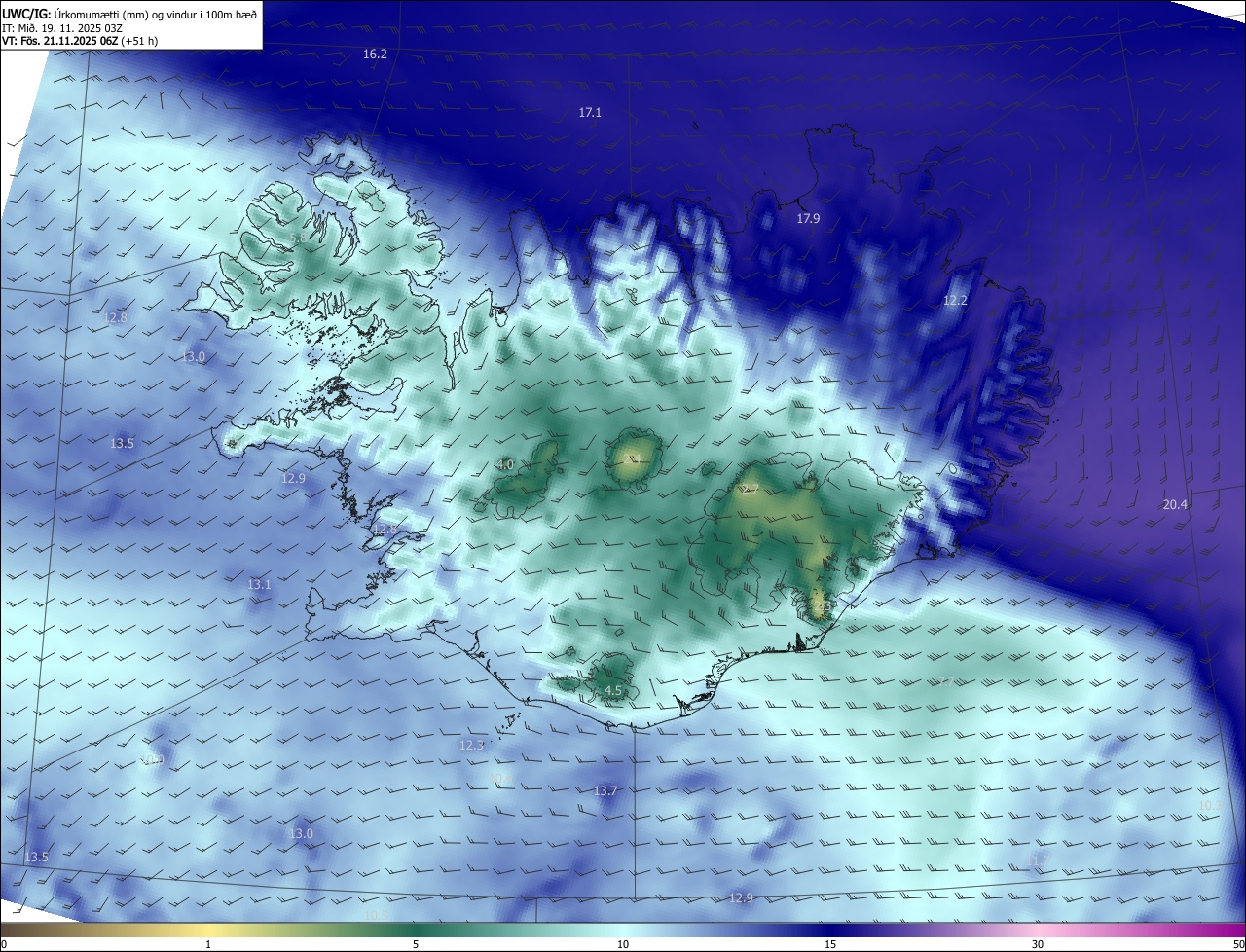Screen dimensions: 1246x952
Task: Click the 4.5 value label
Action: click(x=613, y=691)
